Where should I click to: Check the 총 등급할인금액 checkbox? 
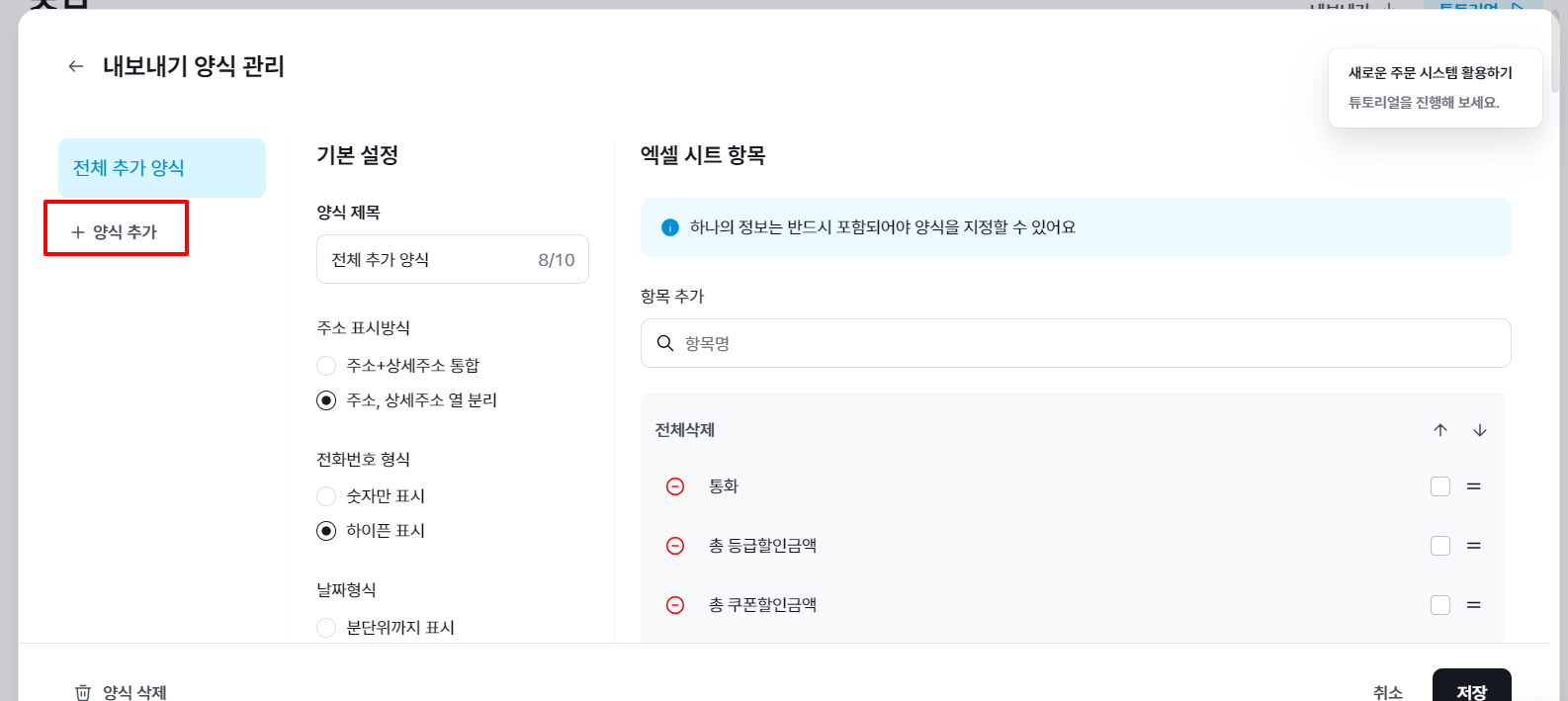[x=1440, y=546]
